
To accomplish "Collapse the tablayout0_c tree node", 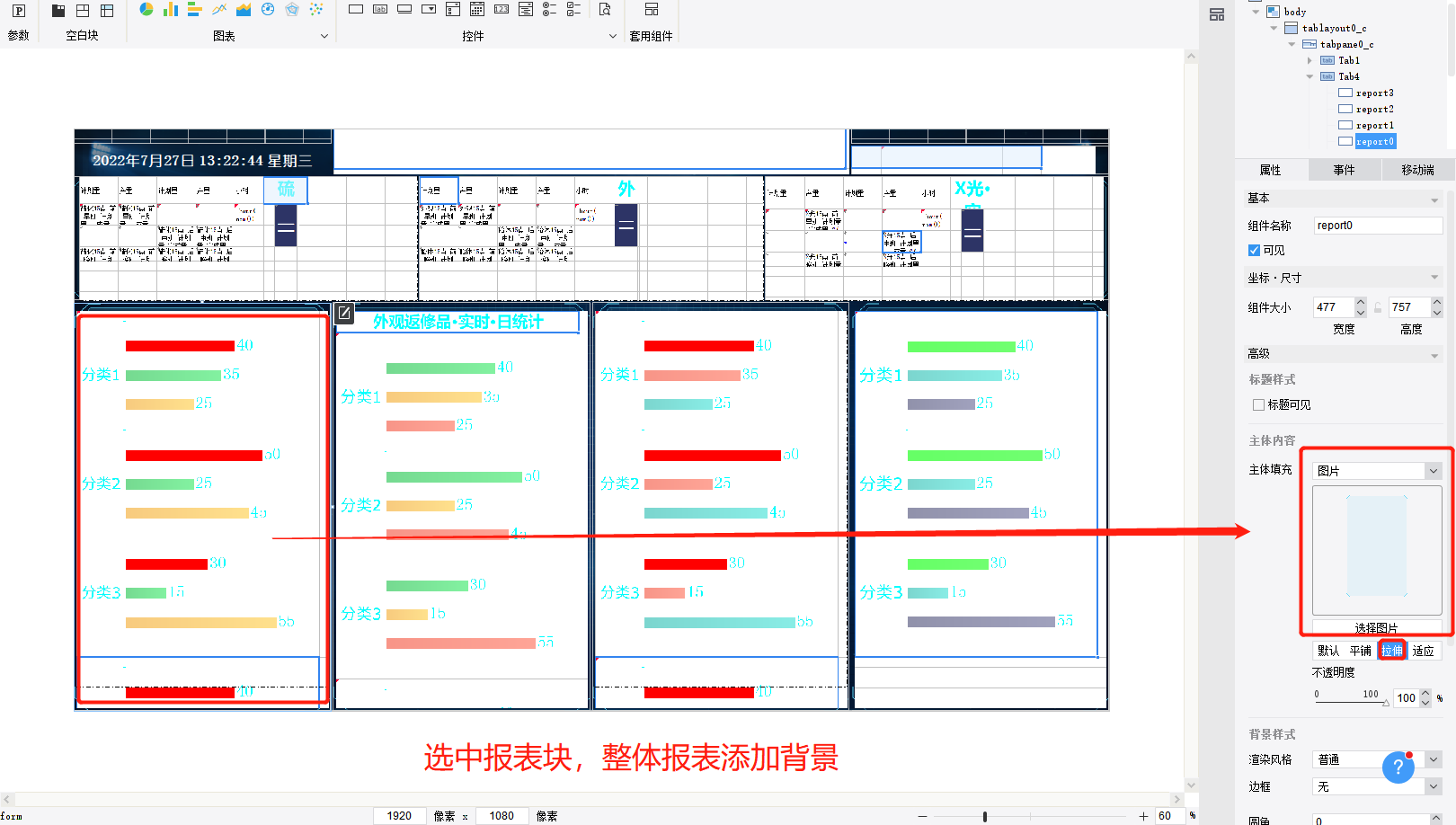I will tap(1274, 28).
